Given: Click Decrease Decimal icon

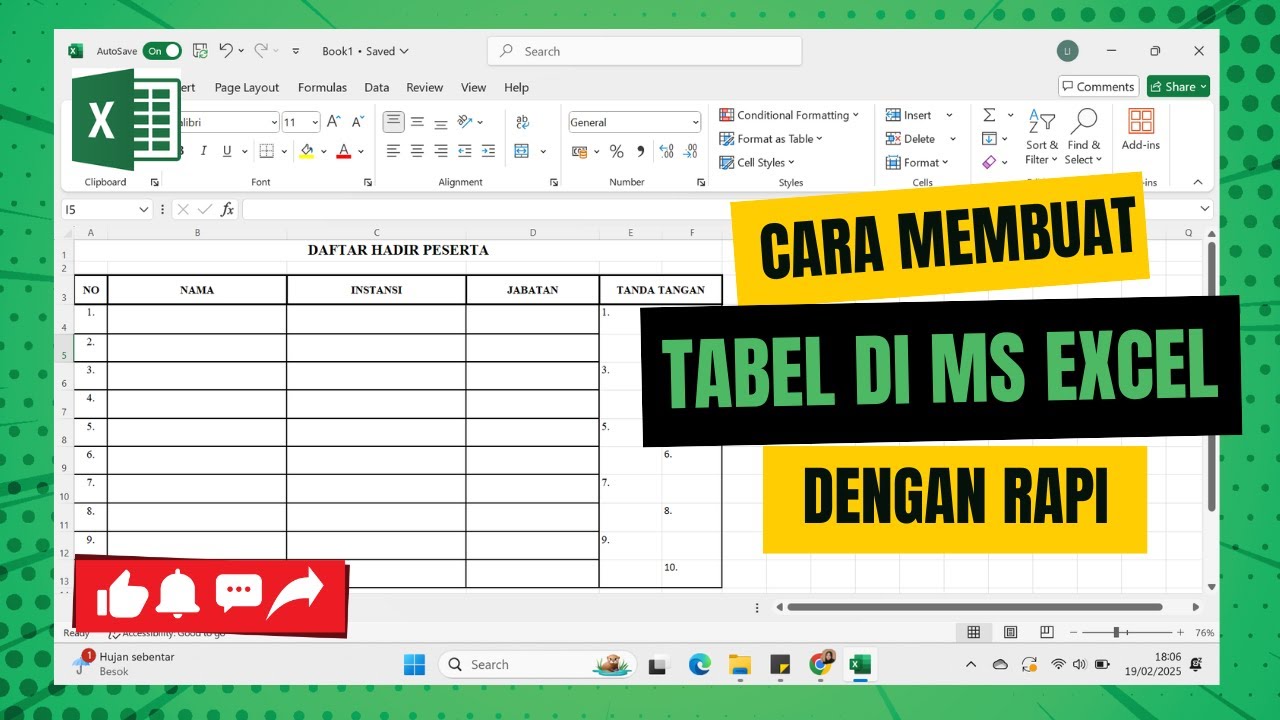Looking at the screenshot, I should [x=689, y=152].
